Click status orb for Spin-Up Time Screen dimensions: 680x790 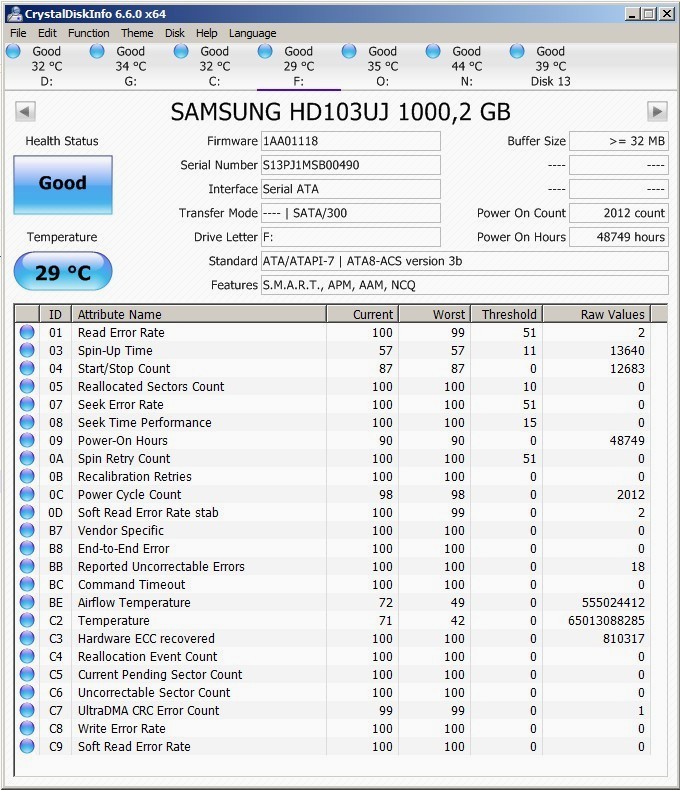pyautogui.click(x=27, y=350)
